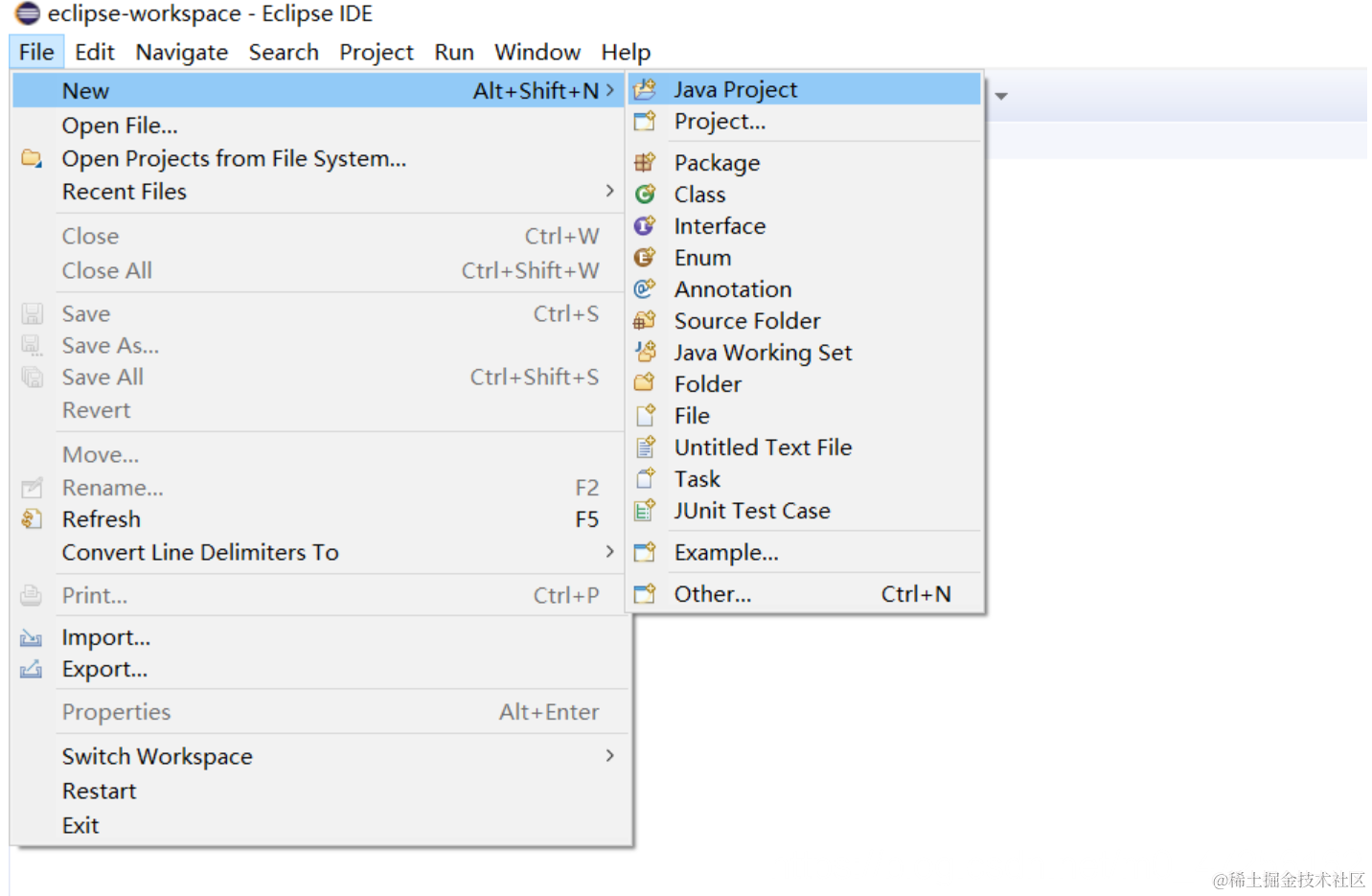Click the Print printer icon
The image size is (1372, 896).
click(32, 595)
